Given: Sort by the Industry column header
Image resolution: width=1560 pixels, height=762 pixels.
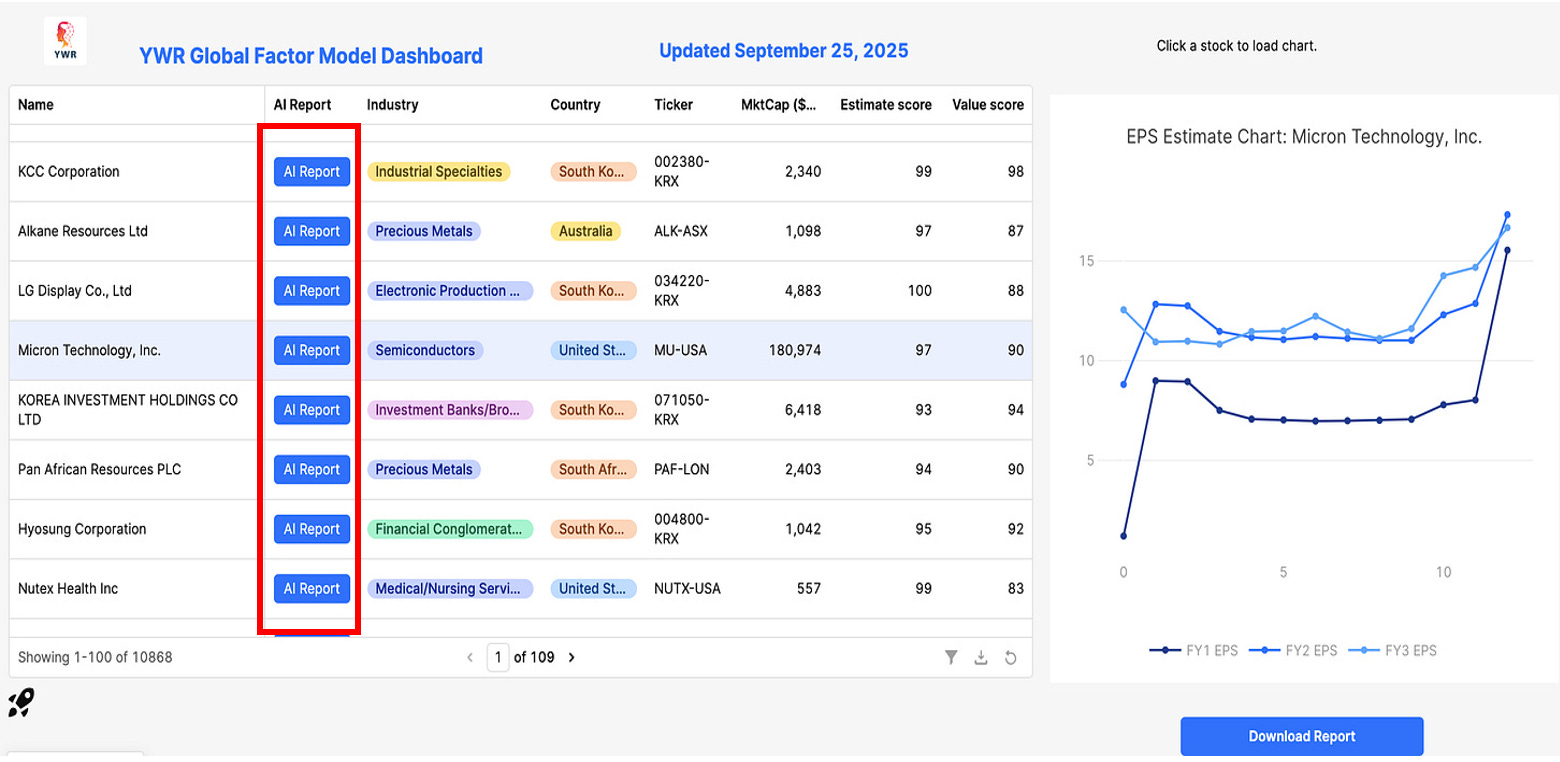Looking at the screenshot, I should coord(392,105).
